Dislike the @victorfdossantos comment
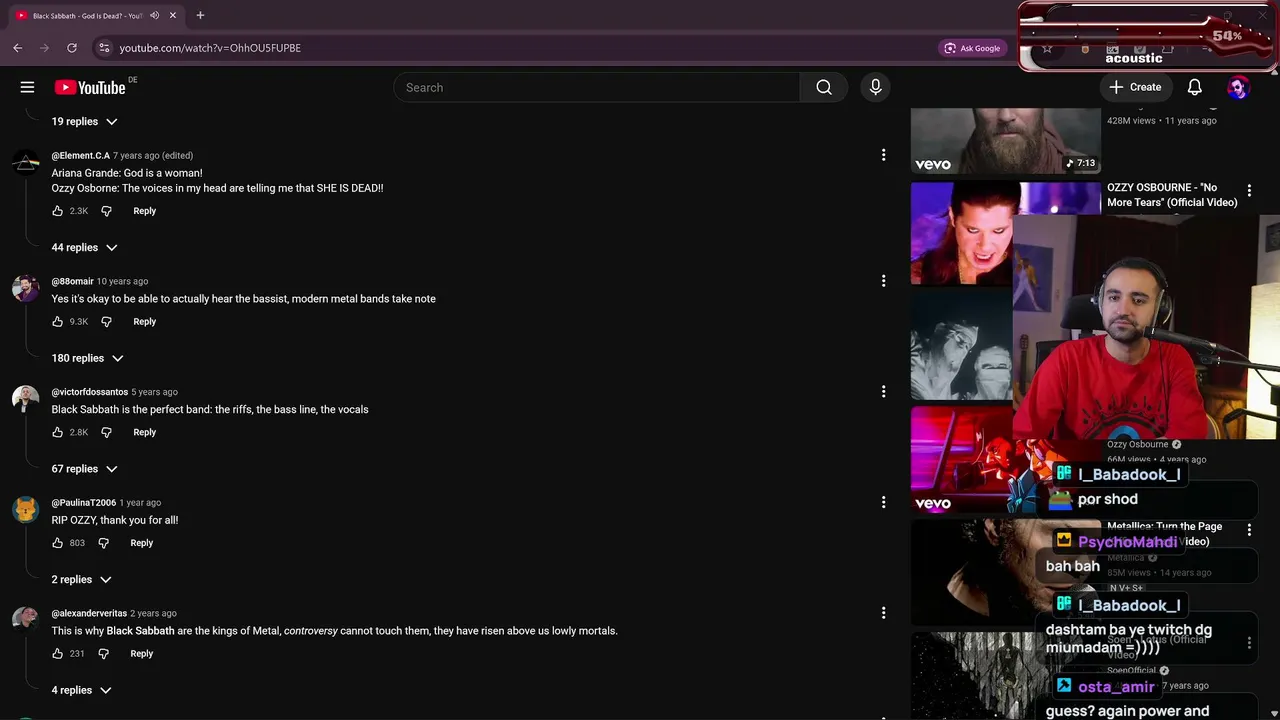Viewport: 1280px width, 720px height. point(106,432)
